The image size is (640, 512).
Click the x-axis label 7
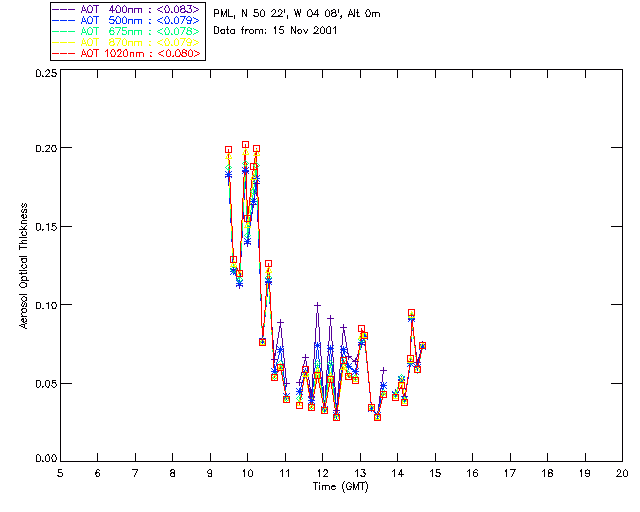(x=135, y=473)
